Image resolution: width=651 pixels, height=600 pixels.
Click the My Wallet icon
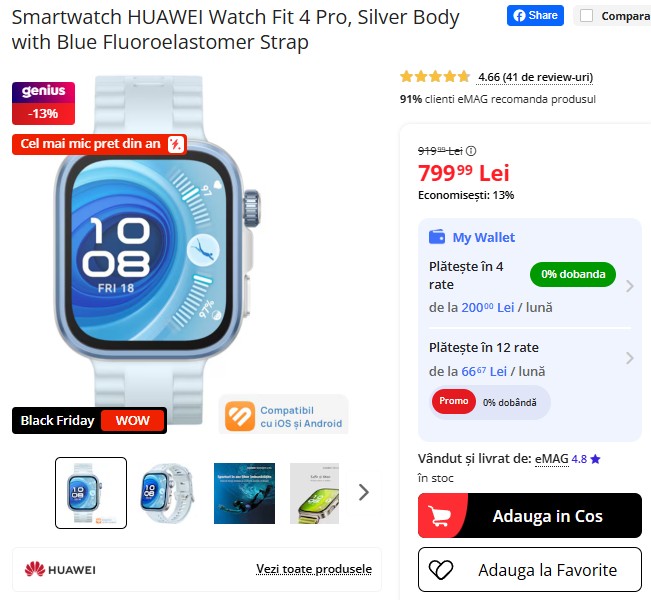click(x=436, y=237)
